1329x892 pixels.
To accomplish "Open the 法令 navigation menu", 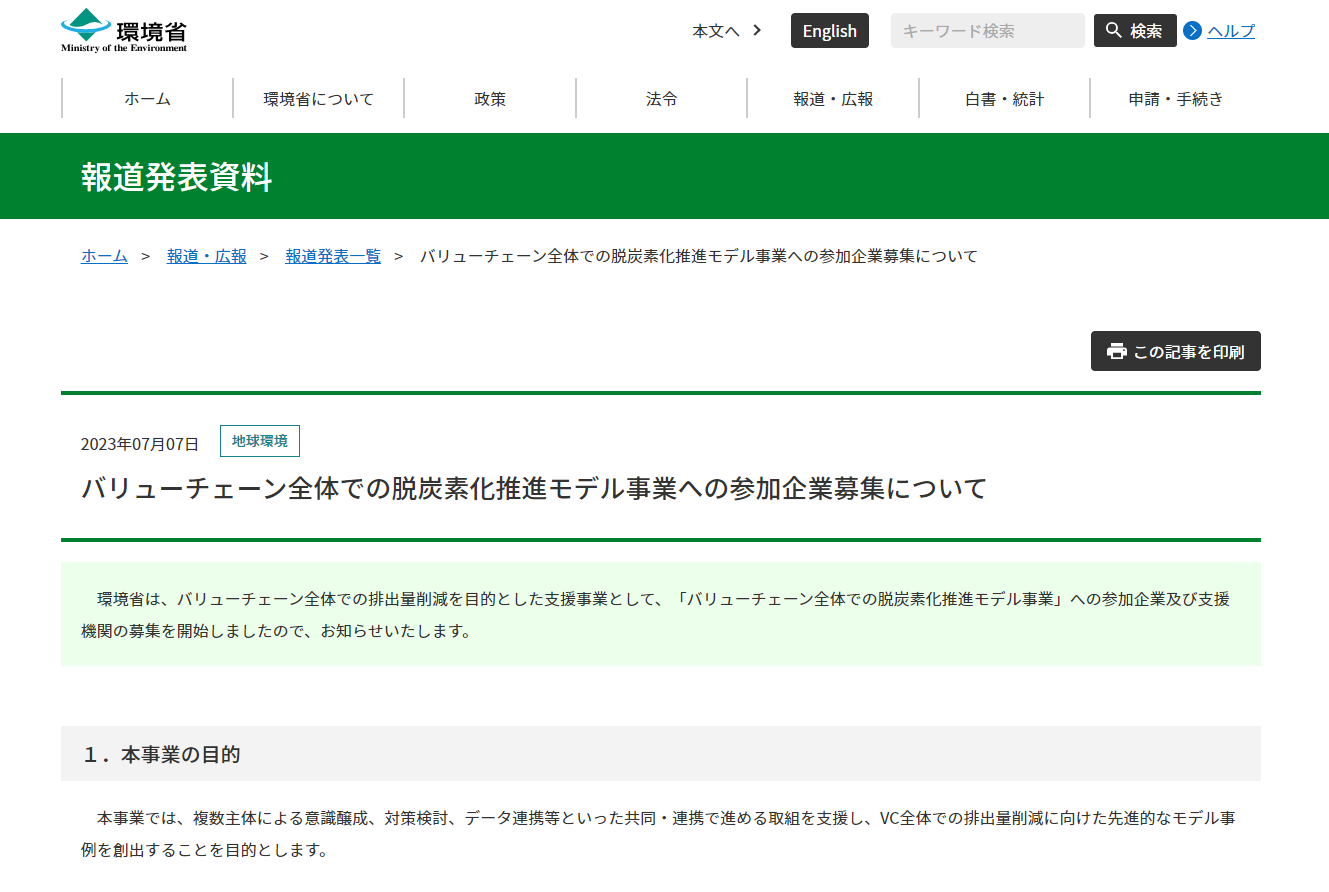I will pos(661,98).
